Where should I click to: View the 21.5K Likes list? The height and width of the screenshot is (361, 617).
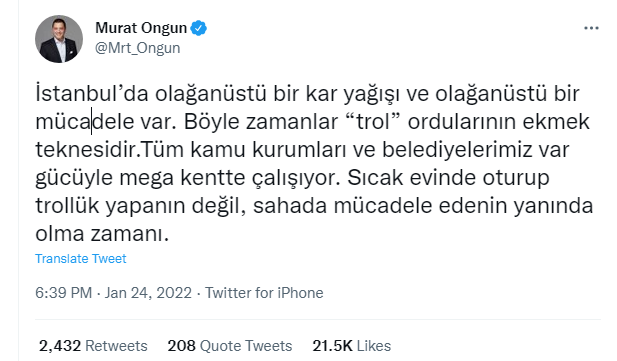(x=352, y=346)
